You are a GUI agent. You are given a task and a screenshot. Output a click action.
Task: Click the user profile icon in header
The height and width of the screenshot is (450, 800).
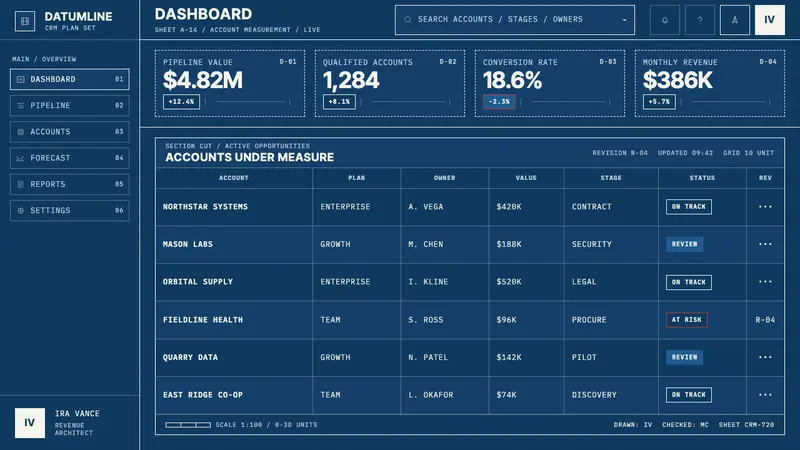pos(735,20)
